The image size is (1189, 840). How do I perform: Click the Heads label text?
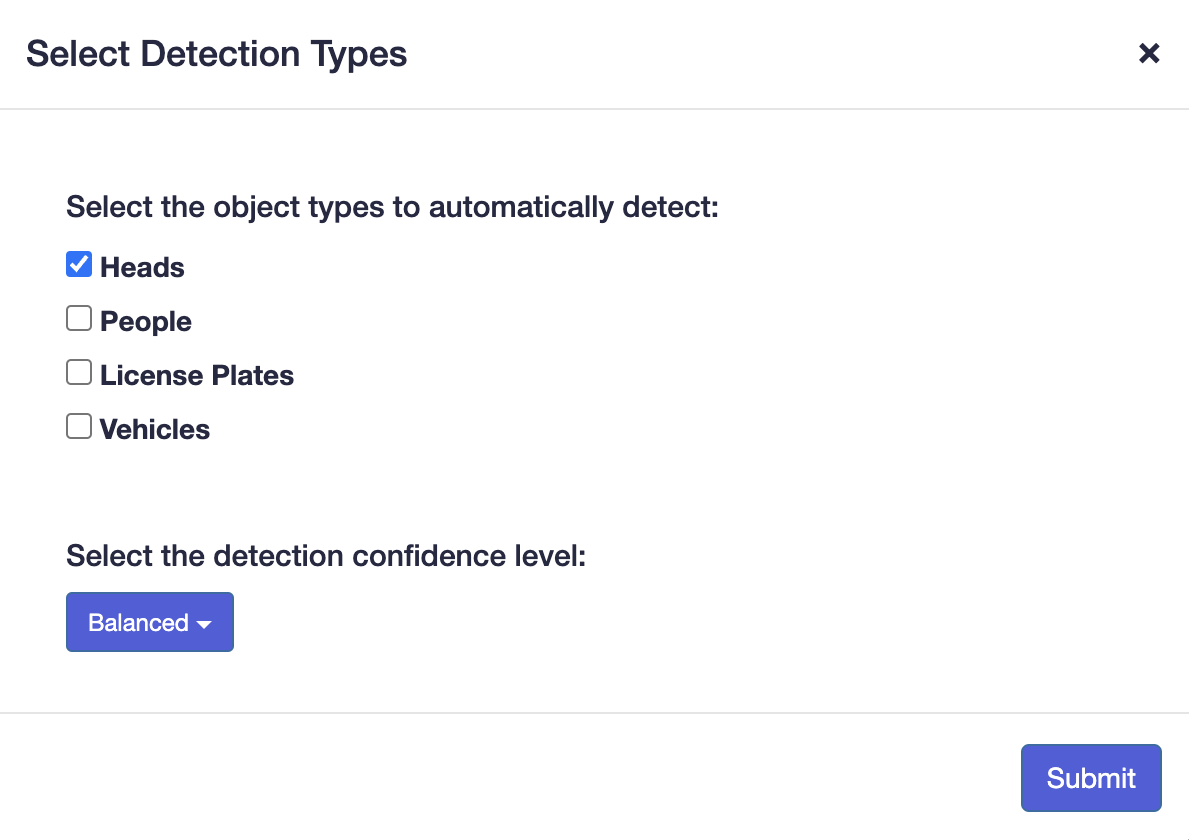point(142,268)
